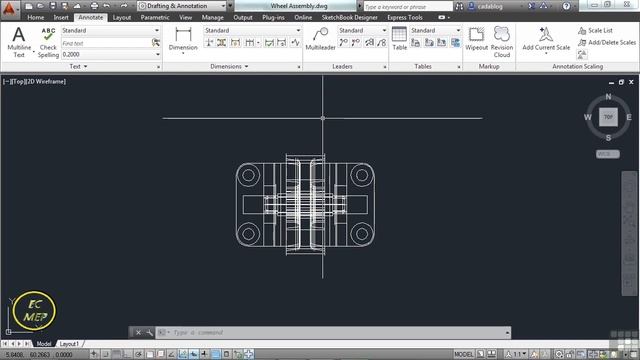Click the Redo arrow icon
This screenshot has width=640, height=360.
[x=124, y=6]
